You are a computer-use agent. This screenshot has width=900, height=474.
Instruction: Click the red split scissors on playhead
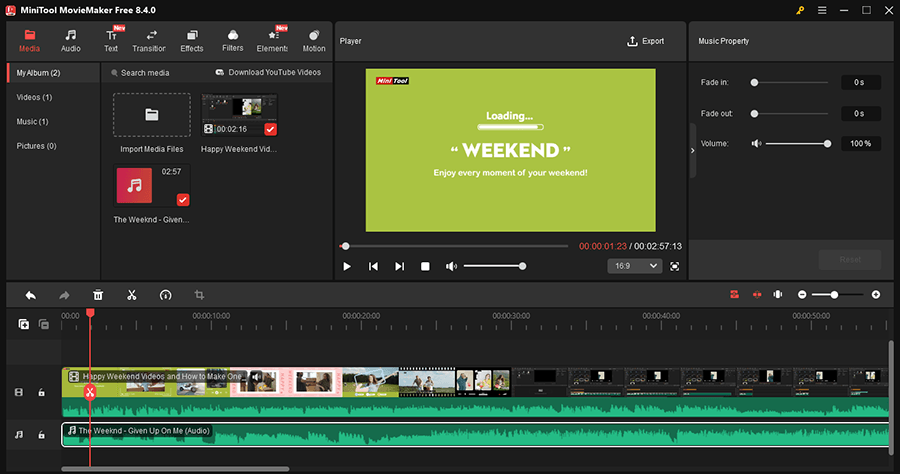click(x=90, y=393)
